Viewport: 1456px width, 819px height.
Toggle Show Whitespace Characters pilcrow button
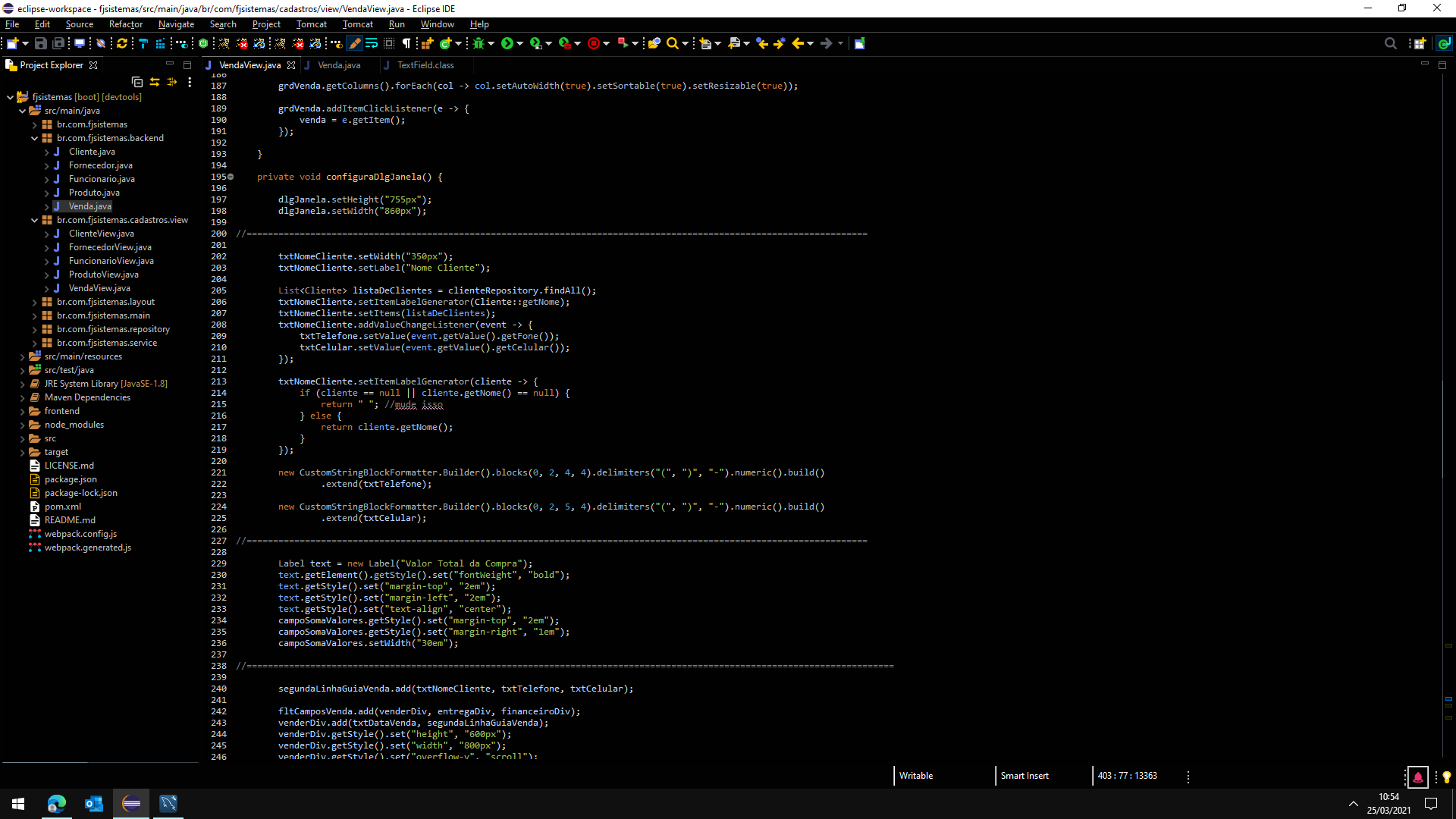pyautogui.click(x=406, y=43)
